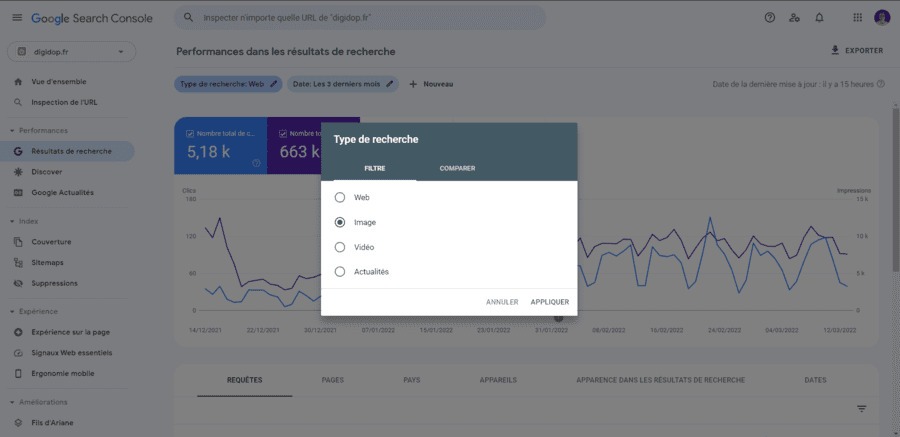Open the Google apps grid

click(858, 18)
